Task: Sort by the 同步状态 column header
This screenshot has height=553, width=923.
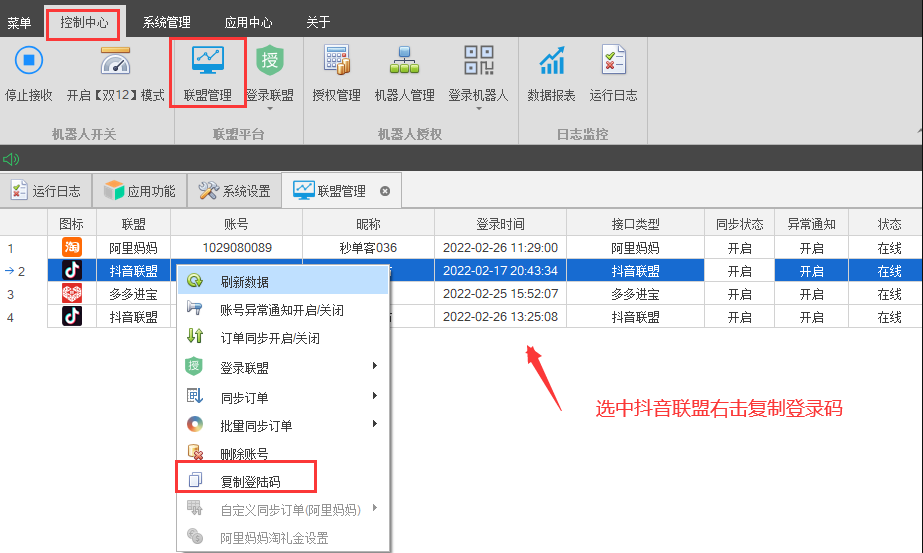Action: pos(740,224)
